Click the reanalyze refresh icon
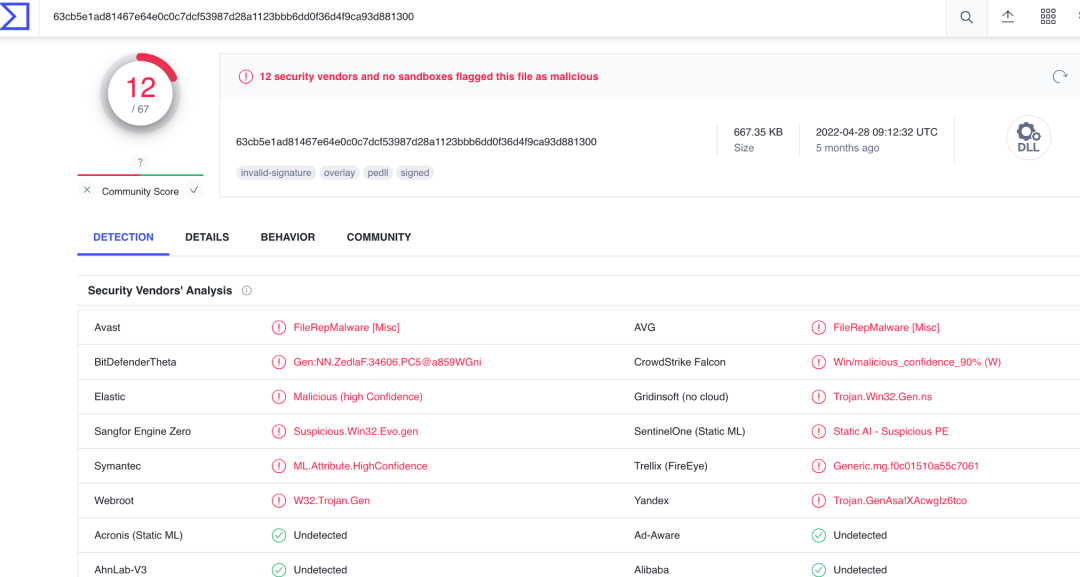The height and width of the screenshot is (577, 1080). (x=1059, y=76)
